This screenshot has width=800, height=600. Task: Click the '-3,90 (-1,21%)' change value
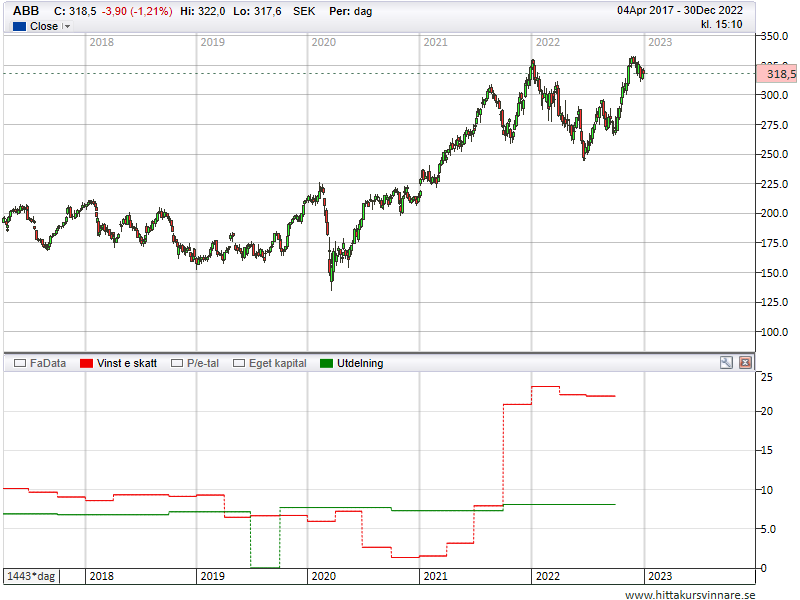(137, 11)
